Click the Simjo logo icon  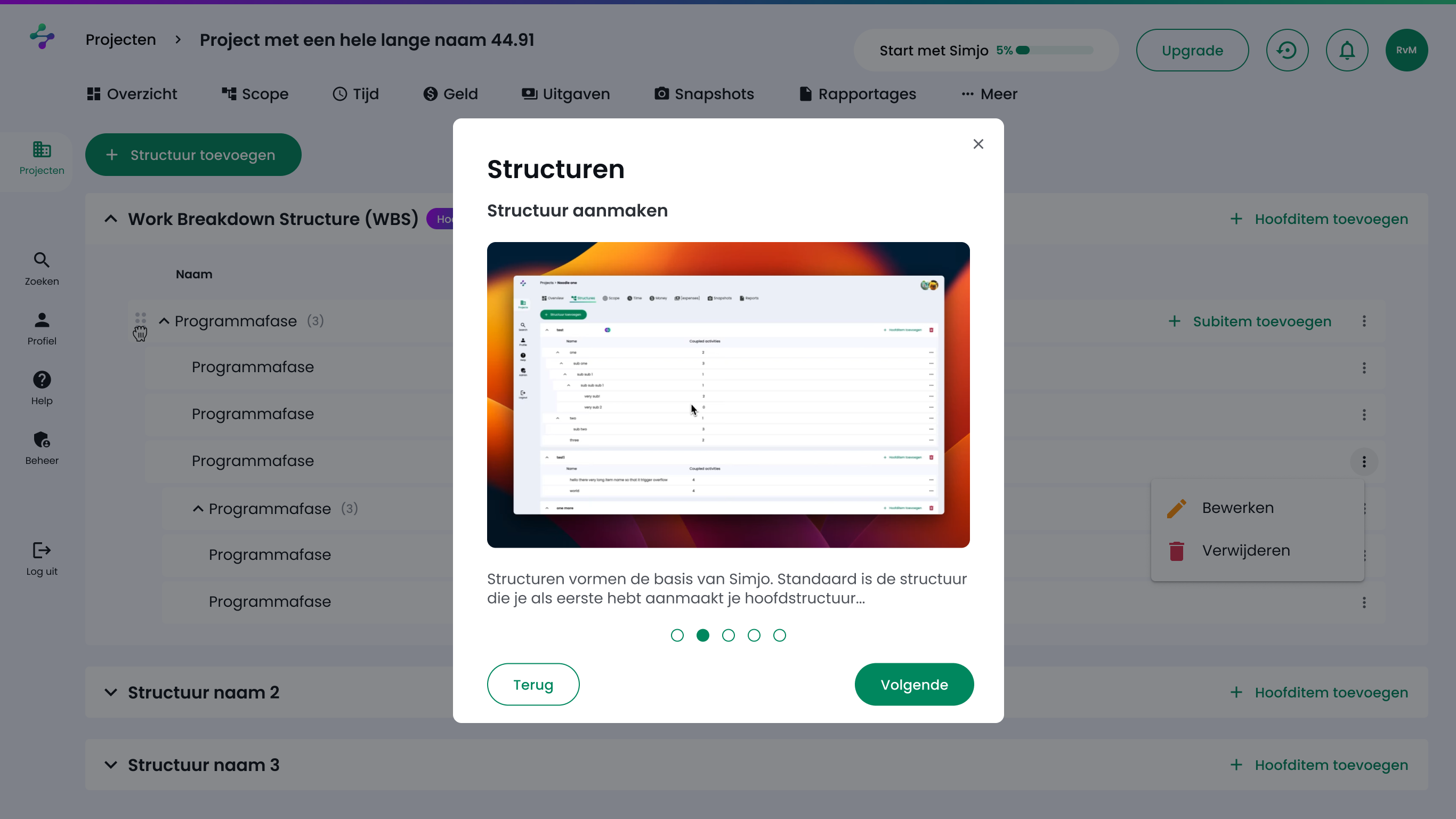pos(43,37)
